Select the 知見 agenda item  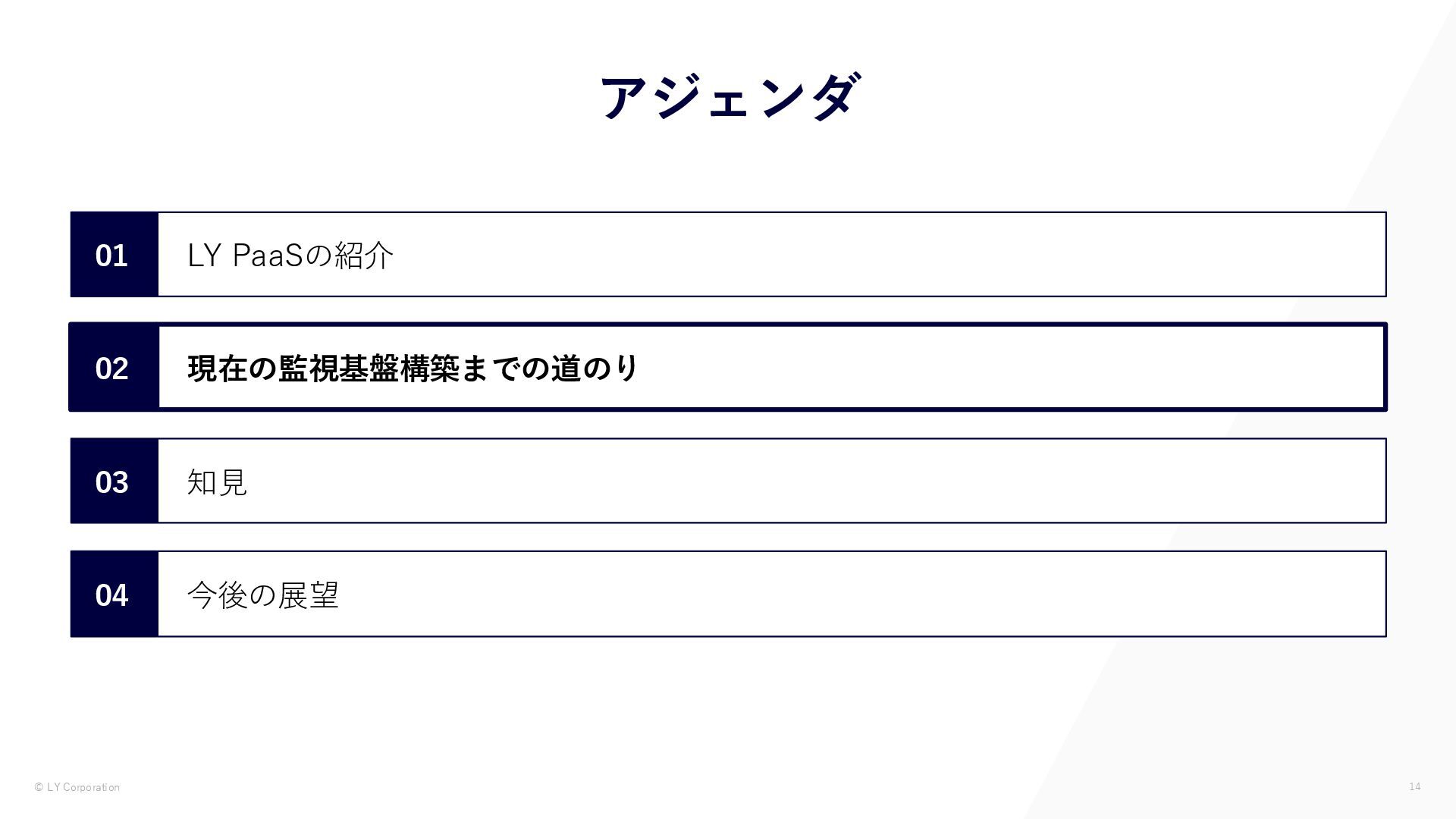(217, 482)
